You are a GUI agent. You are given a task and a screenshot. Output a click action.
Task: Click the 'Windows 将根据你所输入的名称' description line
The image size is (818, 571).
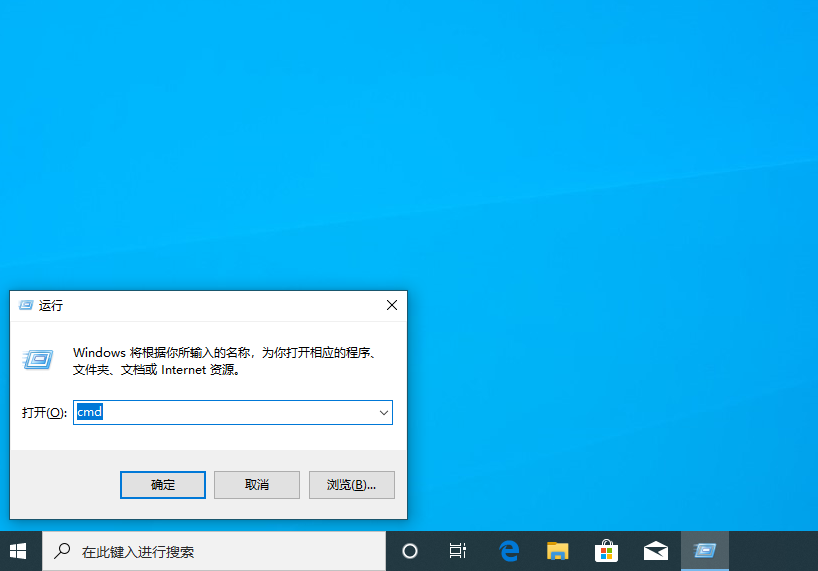pyautogui.click(x=225, y=353)
